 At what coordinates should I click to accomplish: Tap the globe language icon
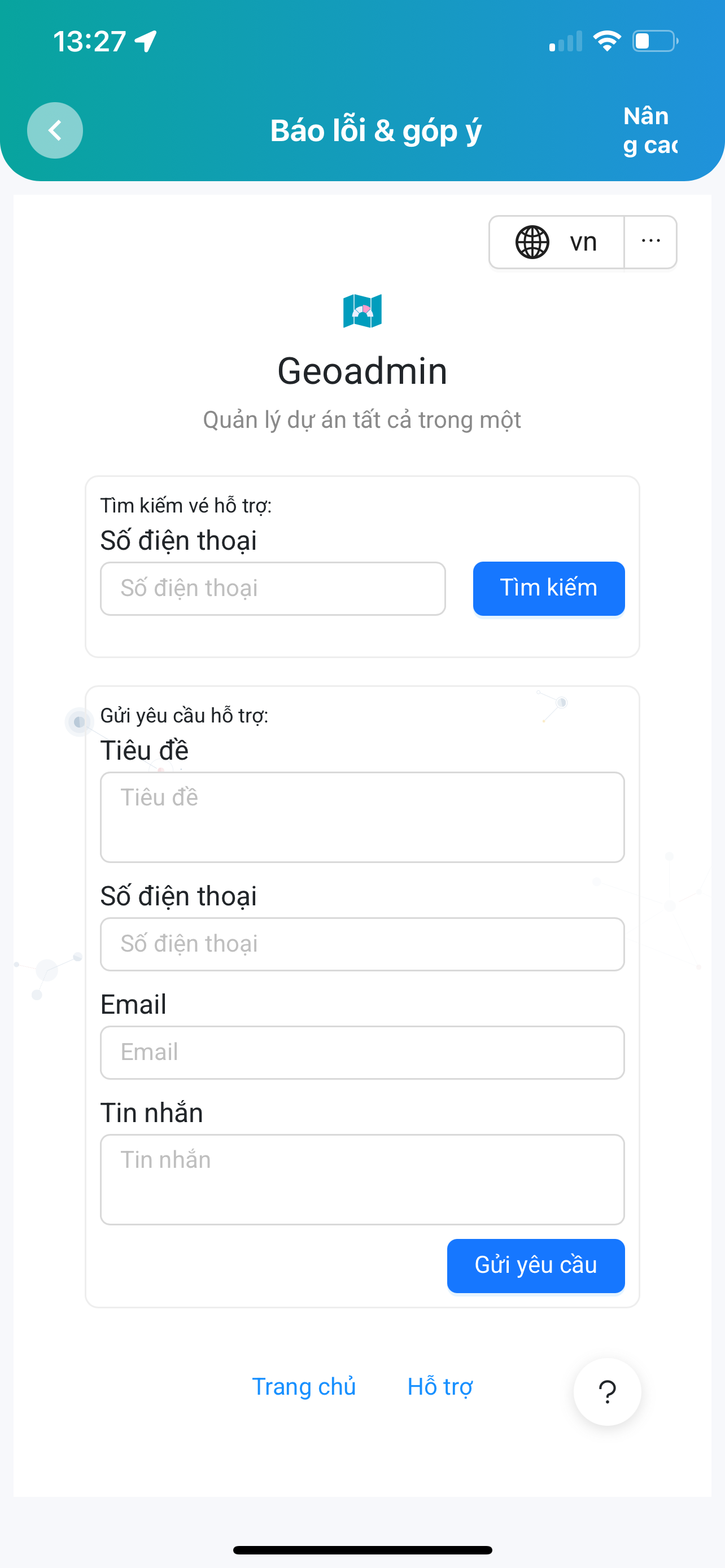pyautogui.click(x=532, y=242)
